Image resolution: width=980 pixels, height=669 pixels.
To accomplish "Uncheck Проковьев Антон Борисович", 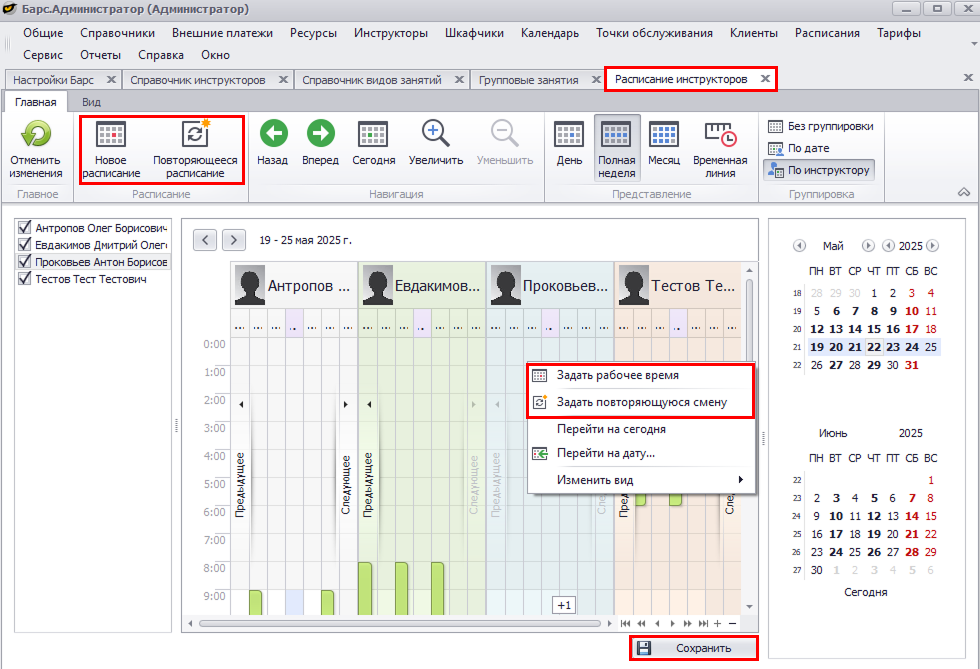I will click(x=24, y=261).
